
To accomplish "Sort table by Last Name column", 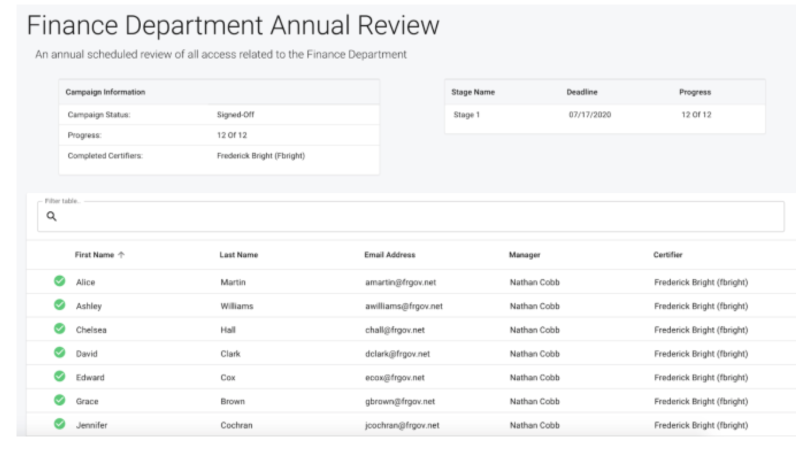I will pyautogui.click(x=238, y=255).
